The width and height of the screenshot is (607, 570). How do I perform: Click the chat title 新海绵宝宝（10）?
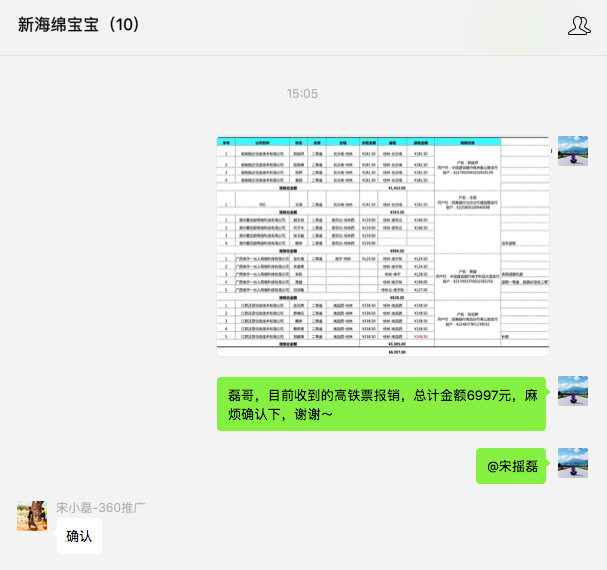coord(94,25)
